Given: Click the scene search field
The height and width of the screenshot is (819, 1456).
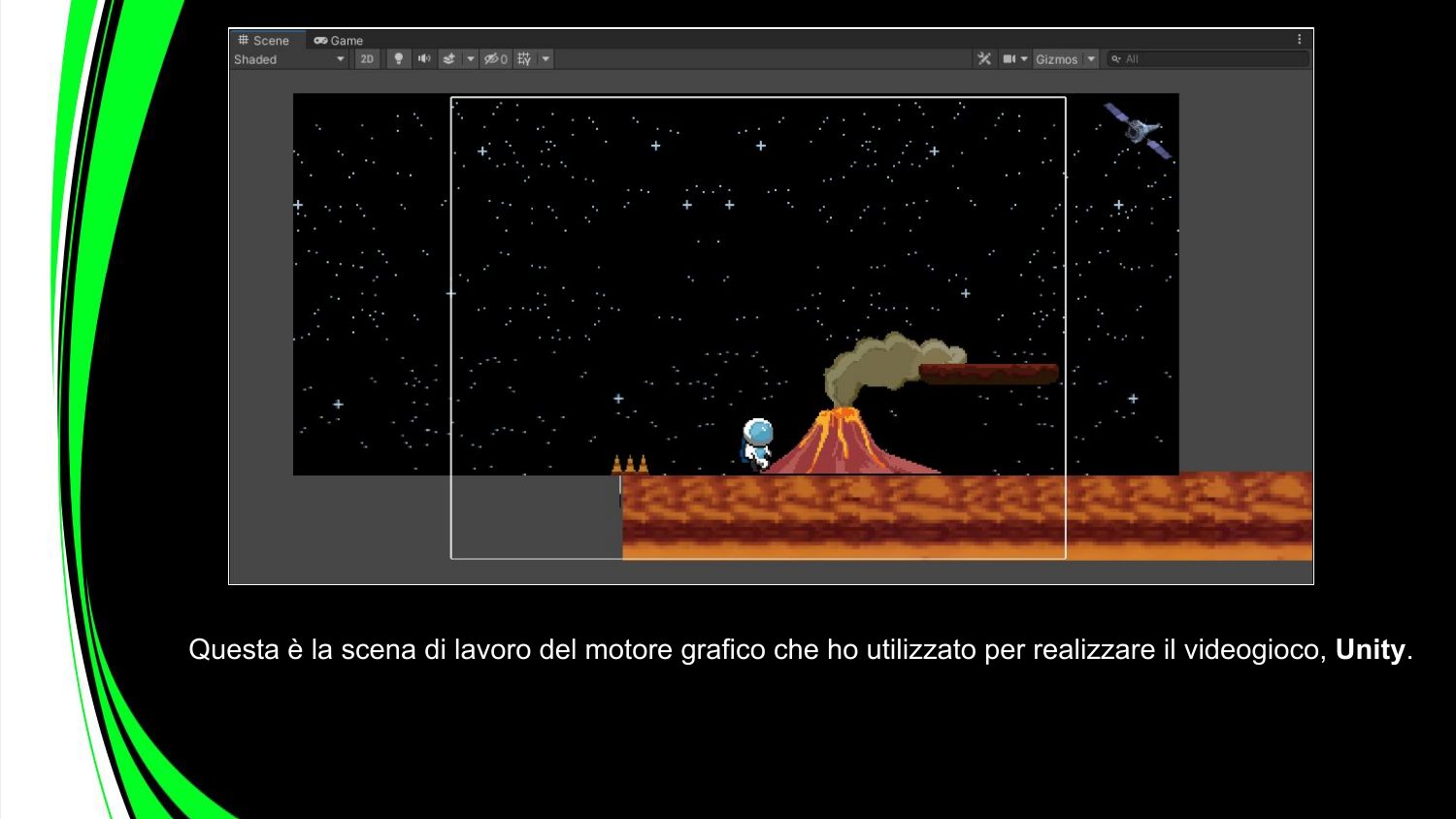Looking at the screenshot, I should [1208, 59].
